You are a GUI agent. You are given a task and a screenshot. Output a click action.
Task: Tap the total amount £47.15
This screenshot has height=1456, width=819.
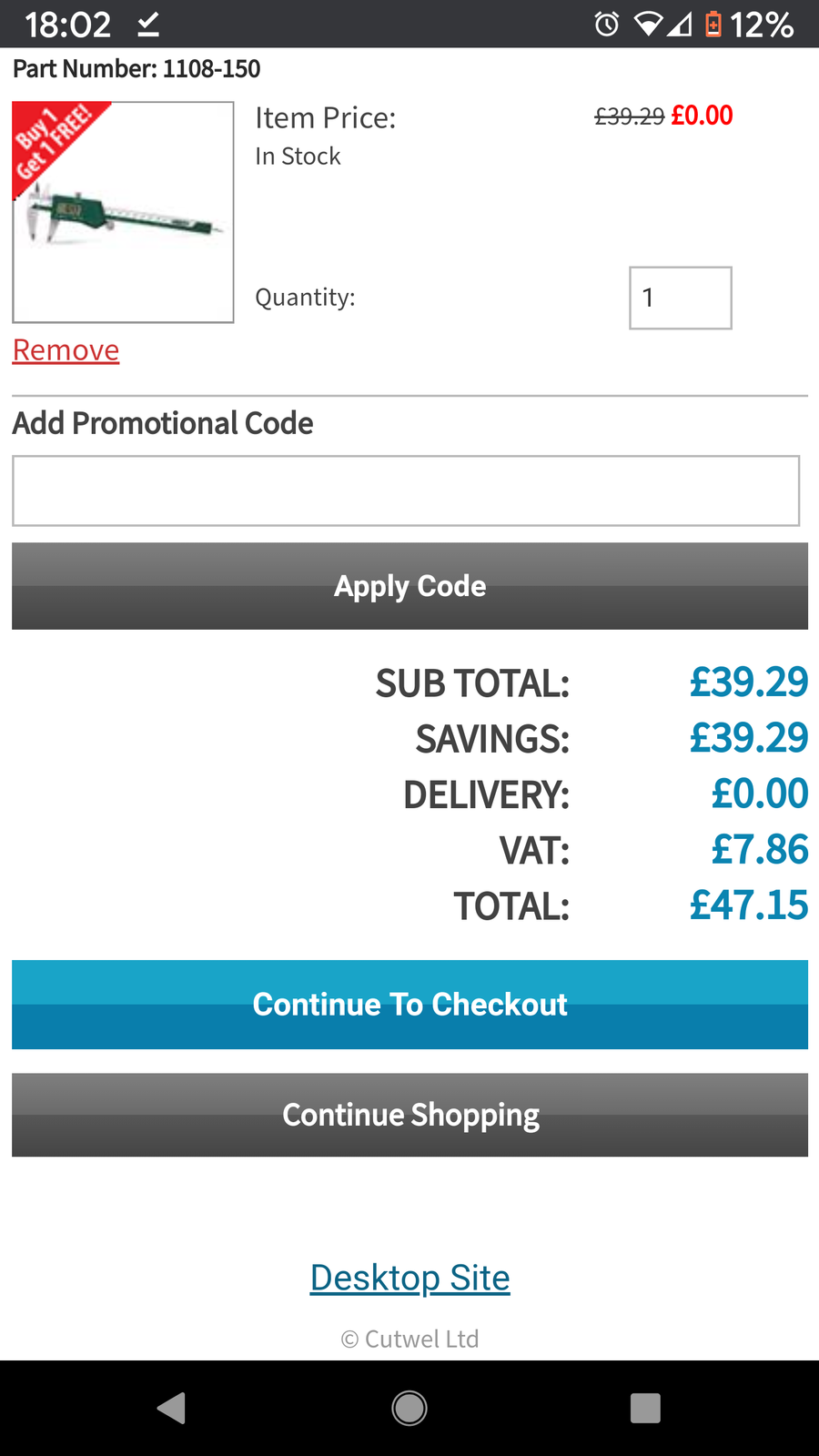[748, 905]
